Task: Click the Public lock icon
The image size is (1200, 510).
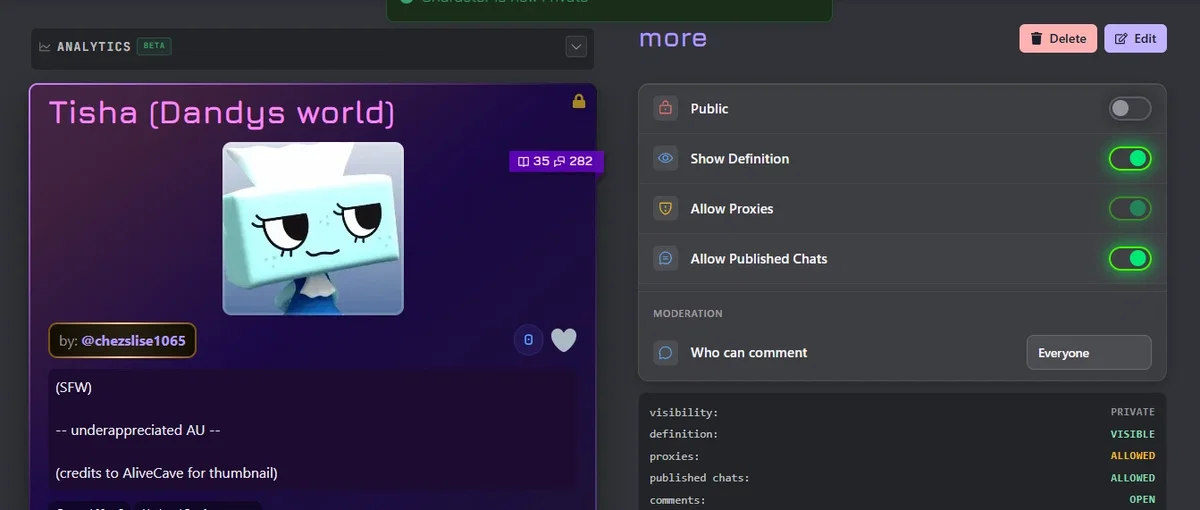Action: [665, 108]
